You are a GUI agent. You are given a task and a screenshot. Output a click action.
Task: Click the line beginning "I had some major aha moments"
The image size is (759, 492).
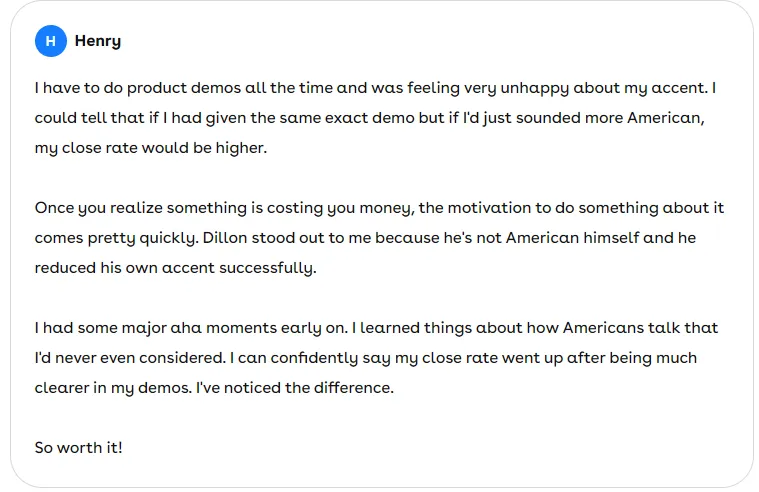pos(376,328)
